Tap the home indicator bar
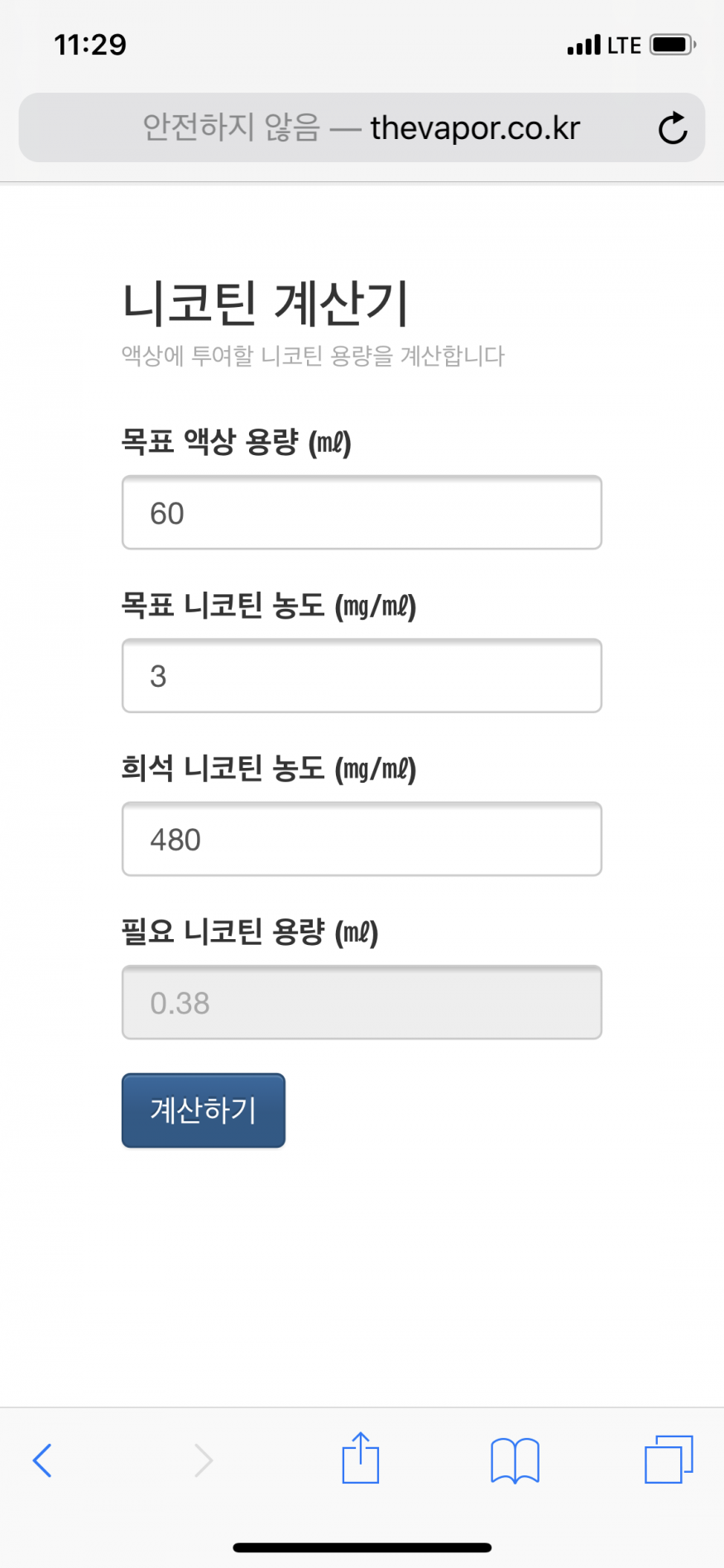The height and width of the screenshot is (1568, 724). pos(362,1547)
